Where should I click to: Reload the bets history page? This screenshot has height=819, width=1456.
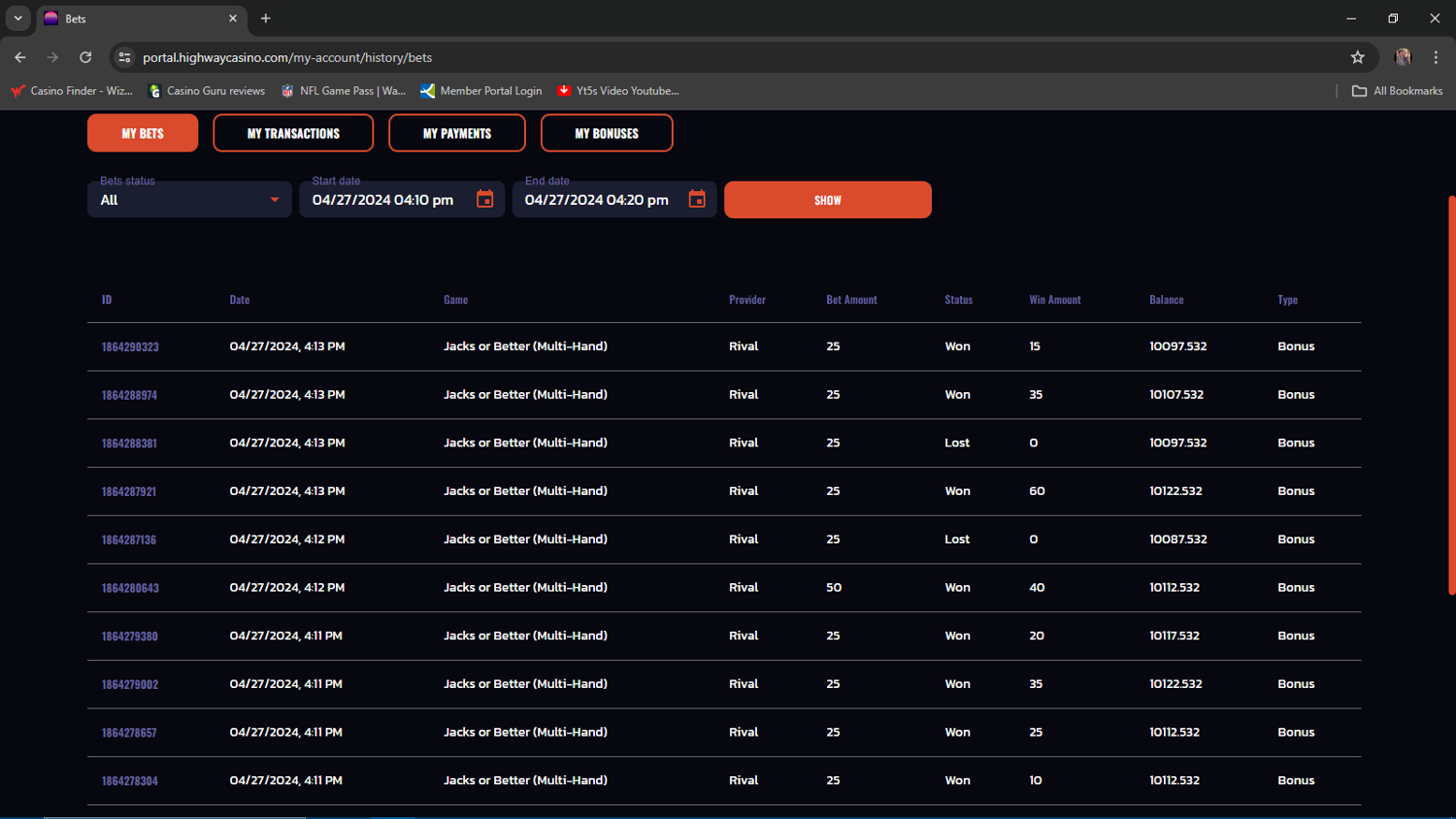coord(85,57)
